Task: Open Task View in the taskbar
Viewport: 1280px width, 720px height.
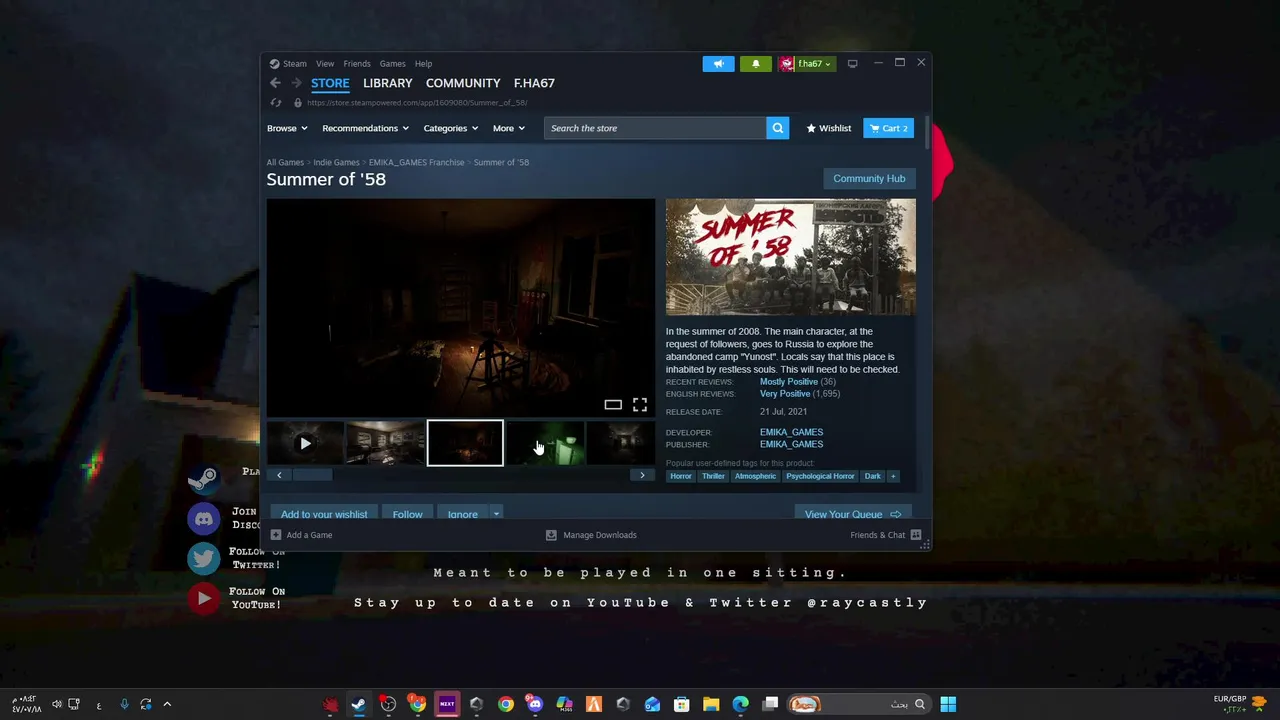Action: pos(770,704)
